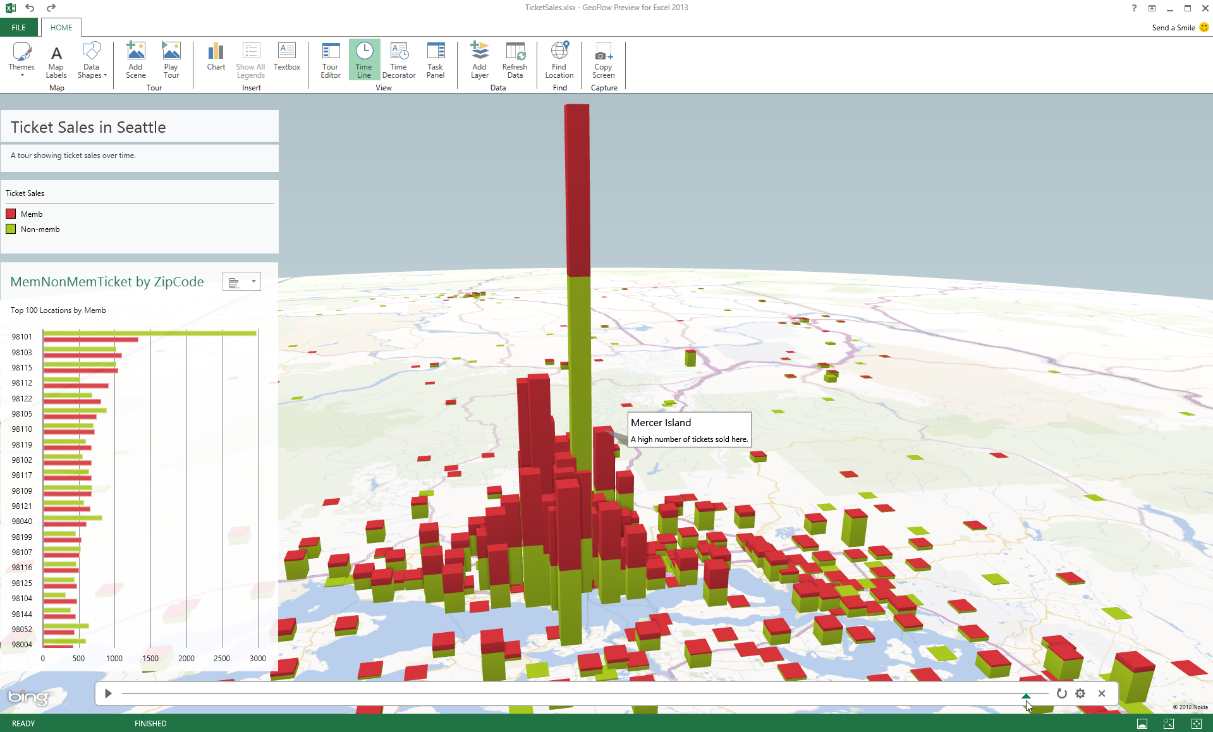This screenshot has height=732, width=1213.
Task: Expand the Themes dropdown
Action: click(21, 60)
